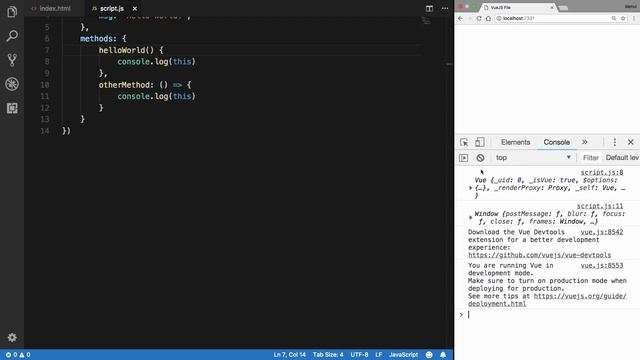Open the top context dropdown
The width and height of the screenshot is (640, 360).
click(533, 158)
